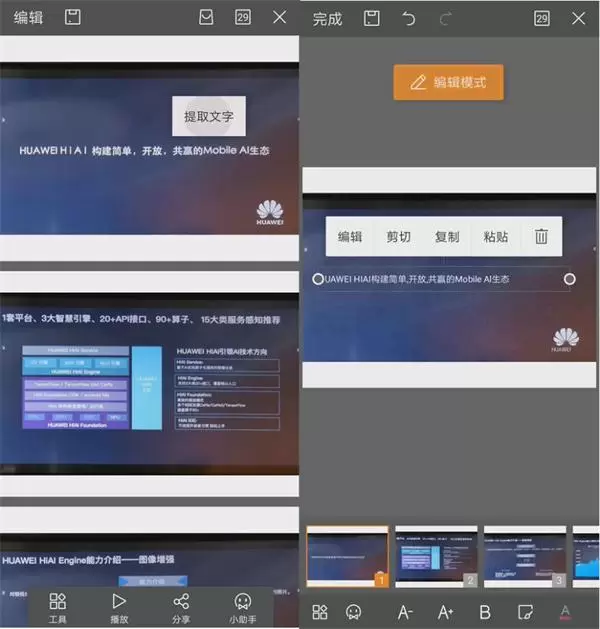The image size is (600, 629).
Task: Select slide thumbnail 2
Action: click(436, 555)
